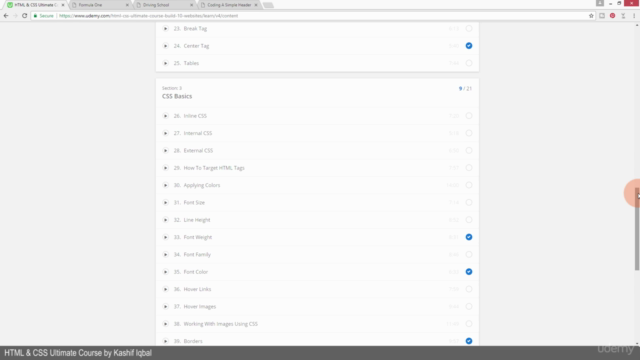Mark Inline CSS lecture as complete

[469, 116]
